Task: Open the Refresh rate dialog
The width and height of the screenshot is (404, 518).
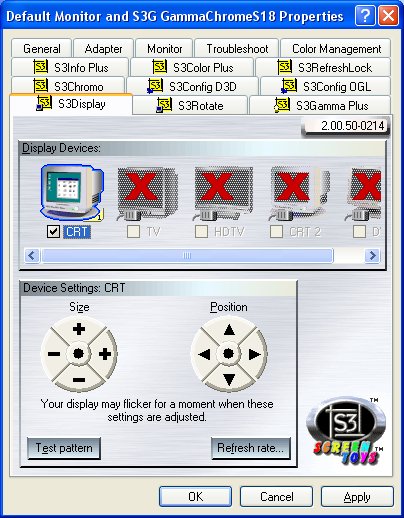Action: 250,448
